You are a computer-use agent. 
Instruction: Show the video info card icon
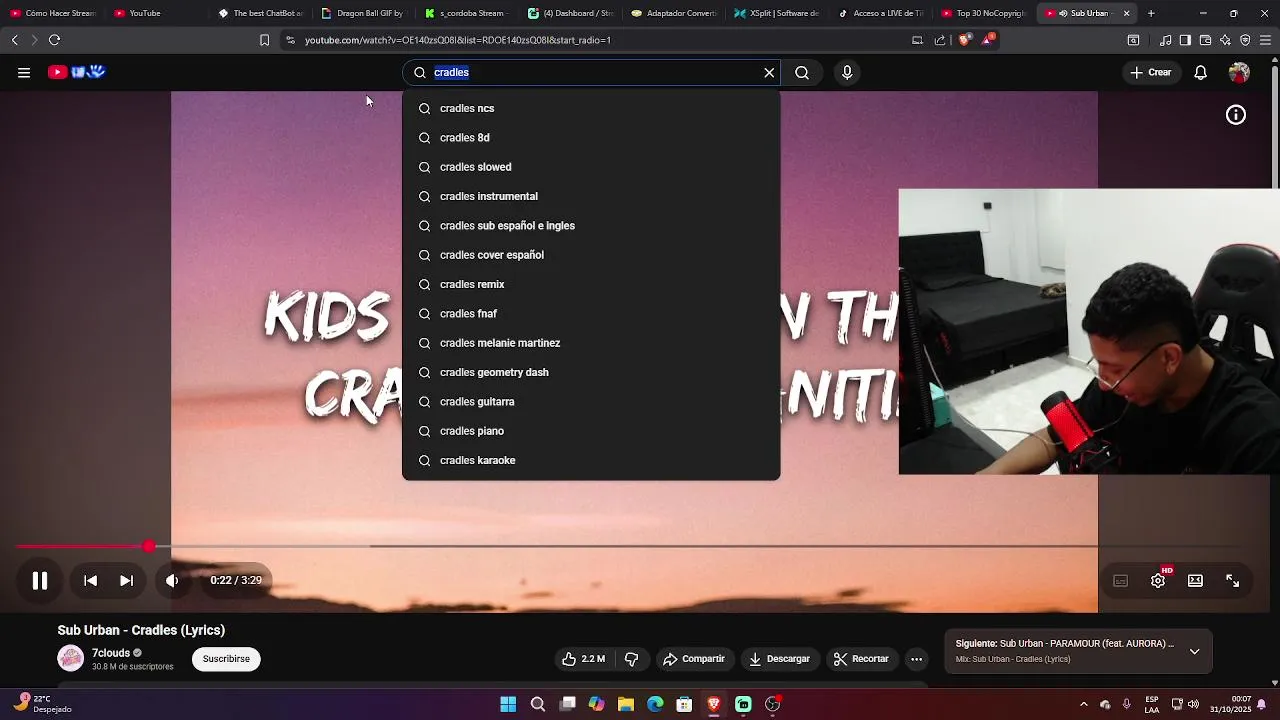tap(1236, 115)
